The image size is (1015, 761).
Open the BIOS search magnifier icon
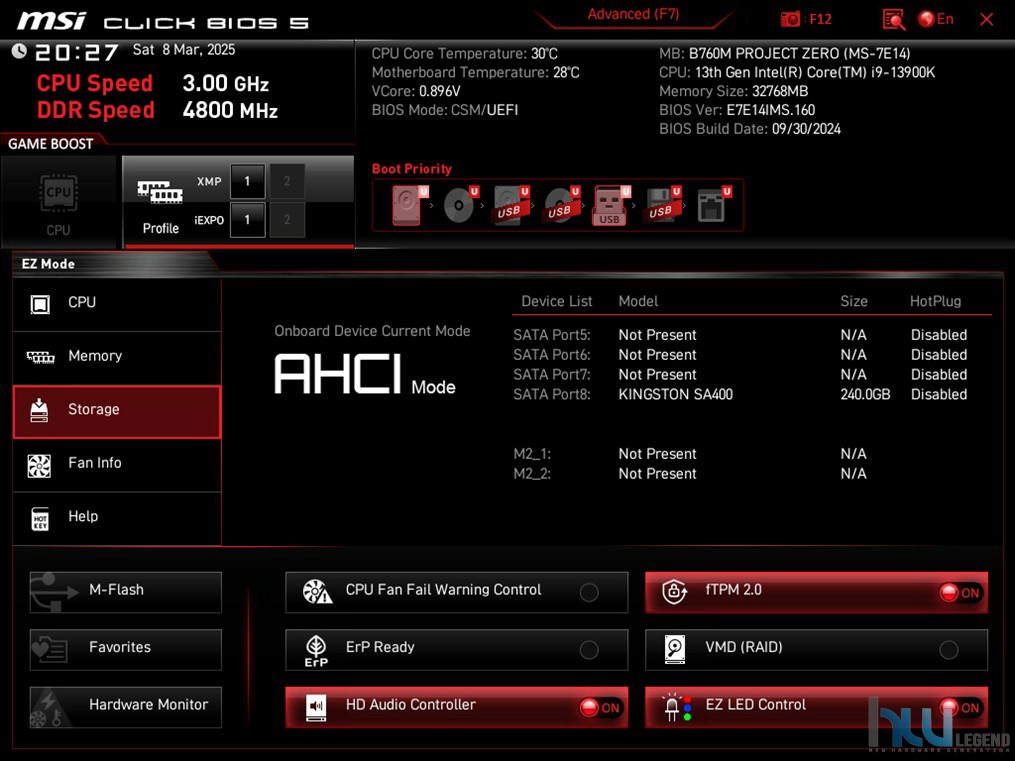(x=894, y=19)
